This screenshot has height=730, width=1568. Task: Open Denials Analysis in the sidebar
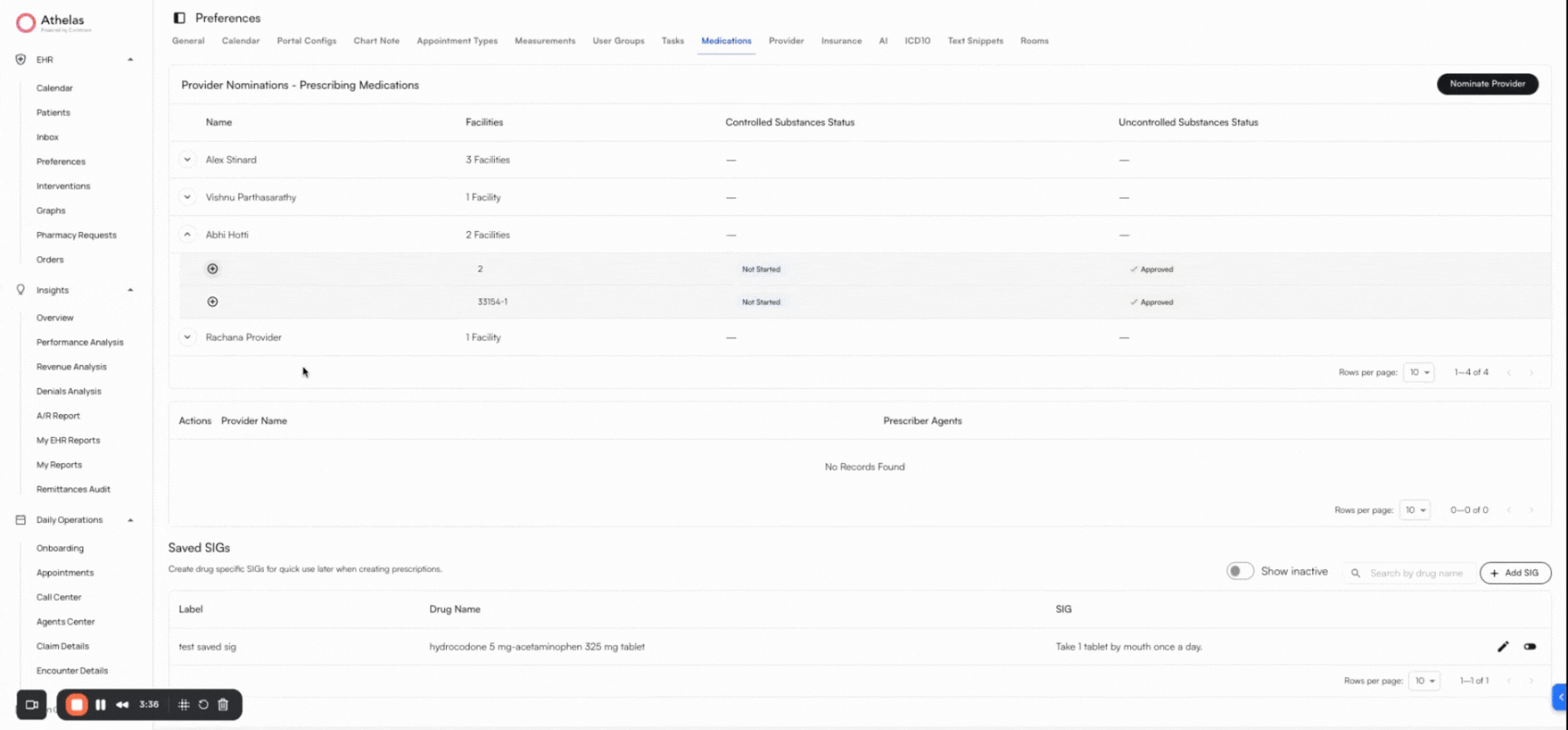(x=69, y=391)
